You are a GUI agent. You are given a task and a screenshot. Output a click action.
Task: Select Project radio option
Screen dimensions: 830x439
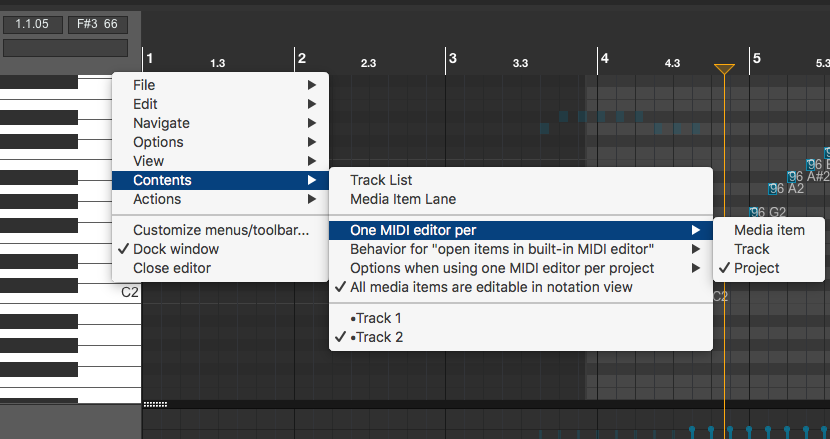coord(756,268)
